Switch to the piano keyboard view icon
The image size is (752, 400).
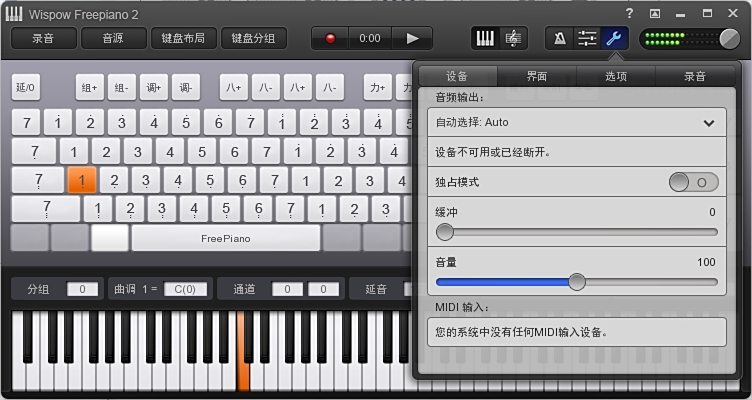485,38
